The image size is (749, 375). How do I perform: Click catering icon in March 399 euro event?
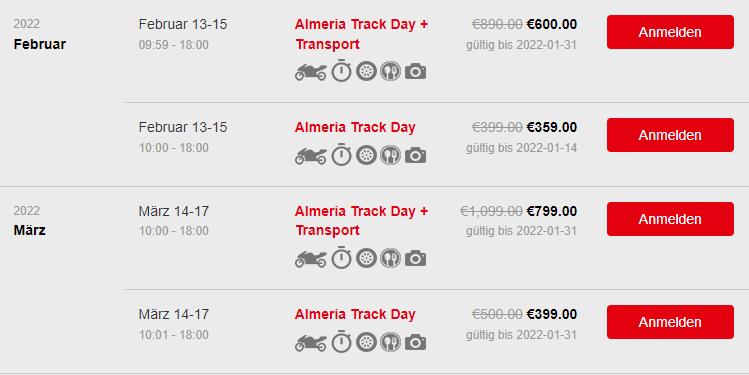(x=391, y=342)
